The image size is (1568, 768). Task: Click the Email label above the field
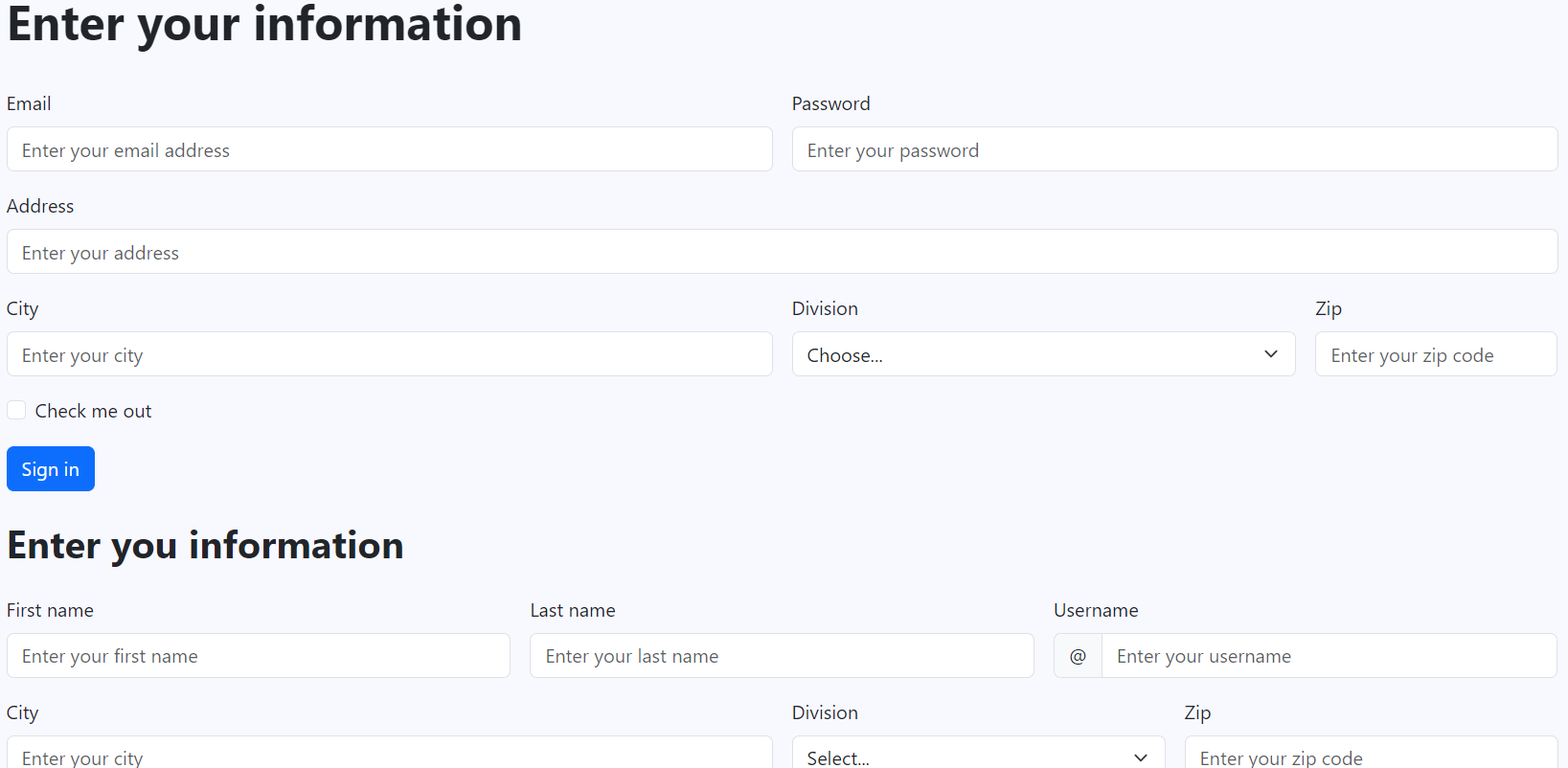pyautogui.click(x=29, y=103)
